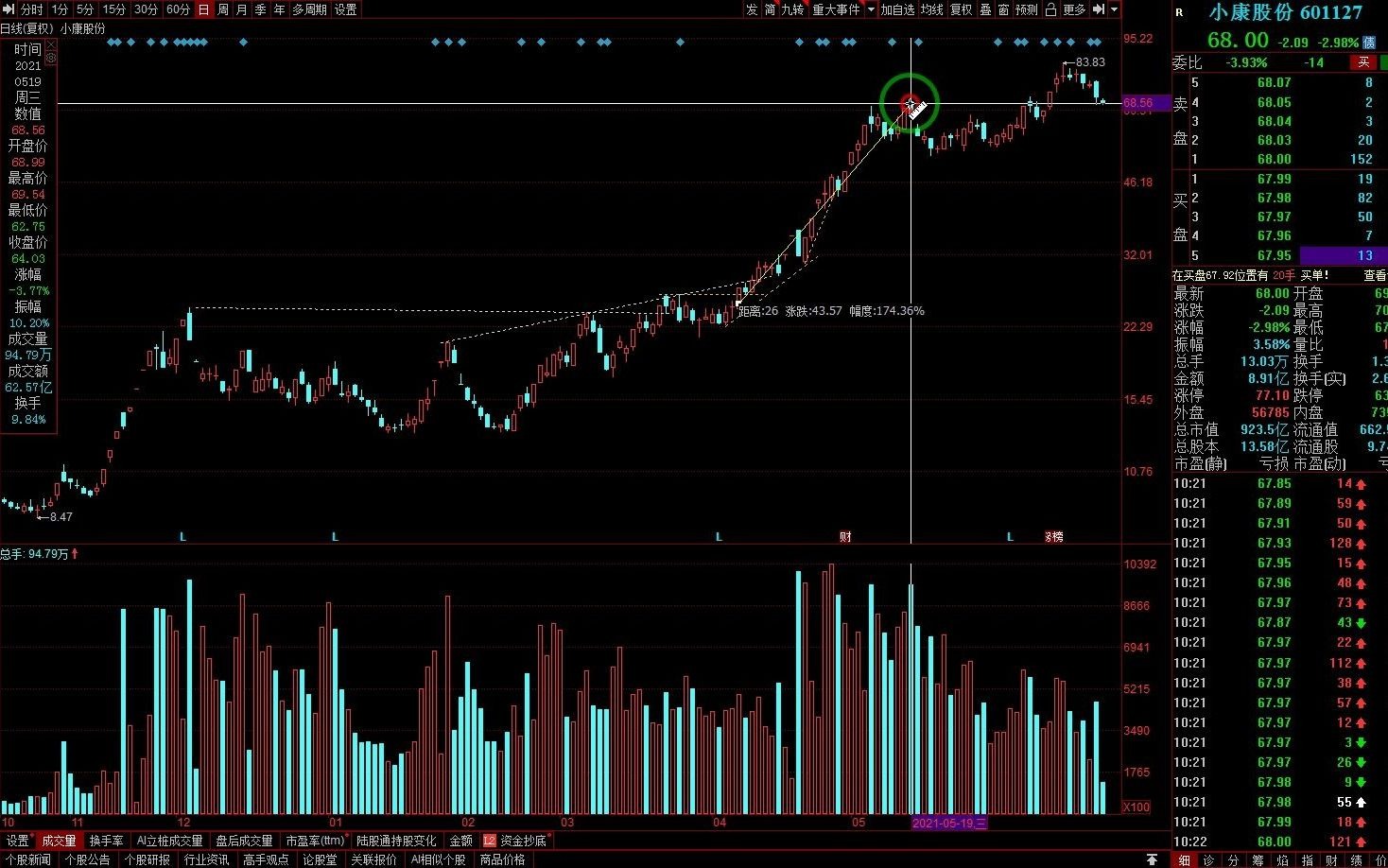This screenshot has width=1388, height=868.
Task: Click the 财 financial marker on chart
Action: (x=845, y=536)
